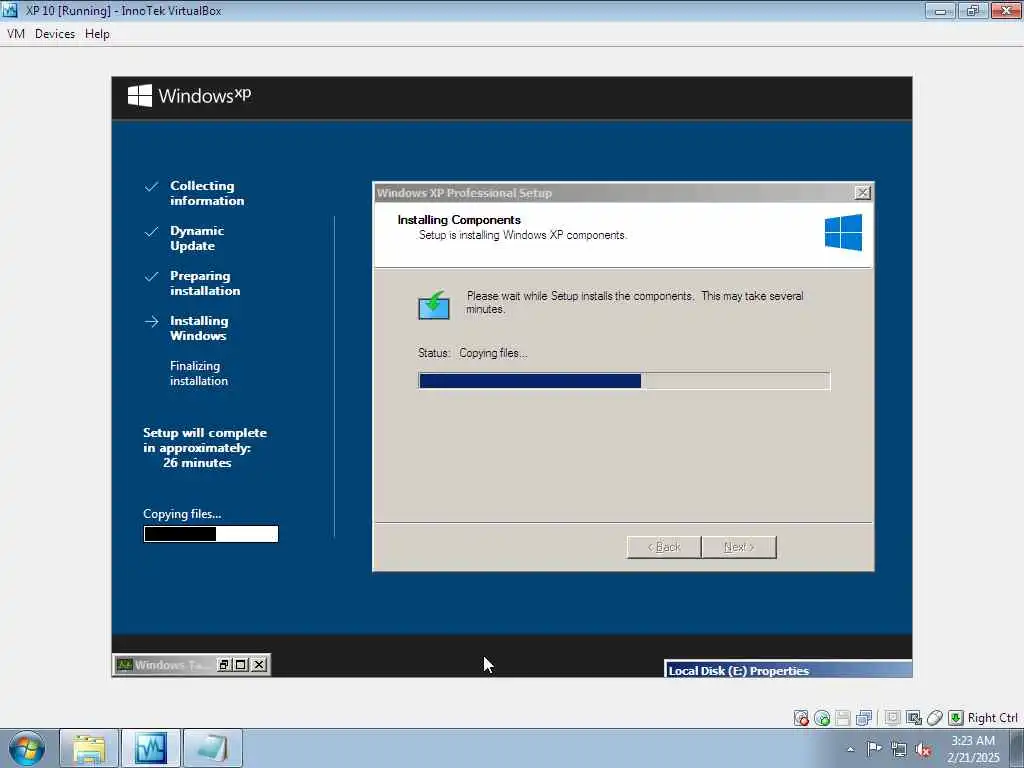1024x768 pixels.
Task: Click the VirtualBox network activity globe icon
Action: tap(822, 718)
